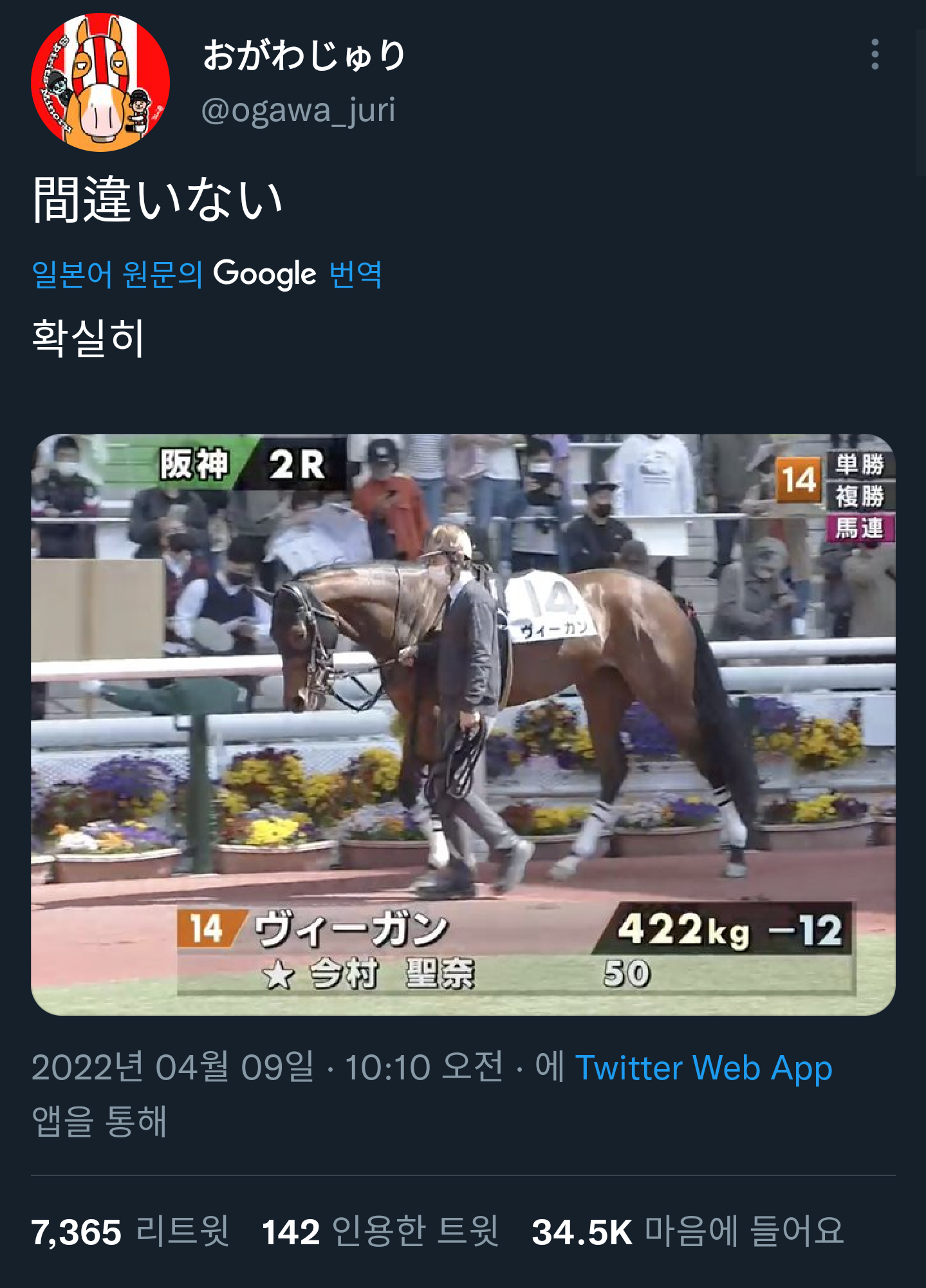Screen dimensions: 926x1288
Task: Open the @ogawa_juri handle
Action: 298,110
